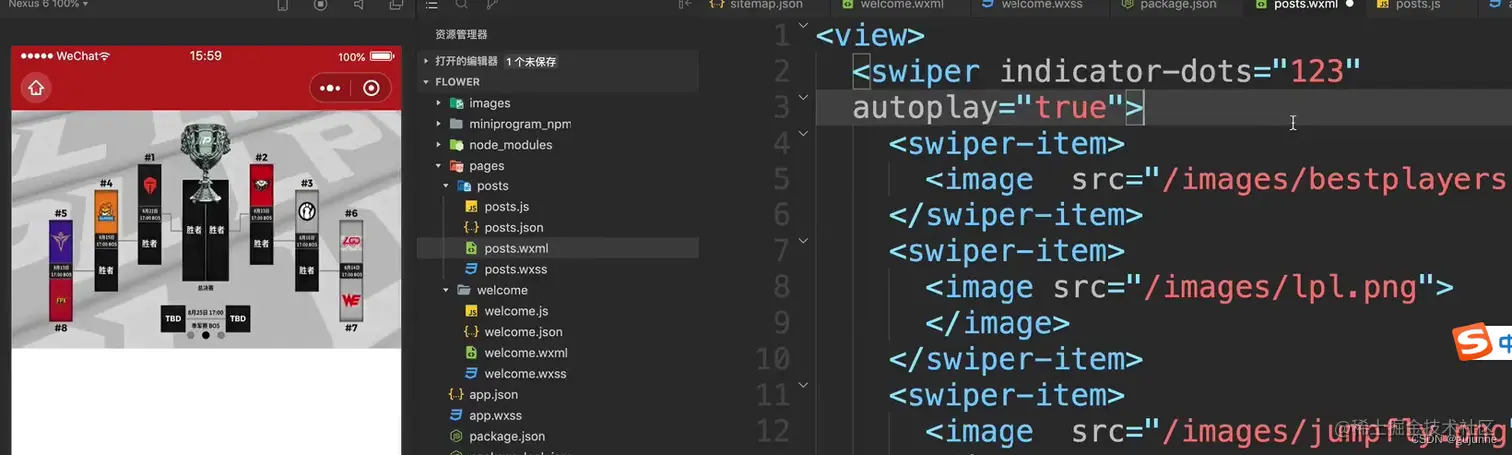
Task: Click the collapse sidebar icon left of tabs
Action: 685,5
